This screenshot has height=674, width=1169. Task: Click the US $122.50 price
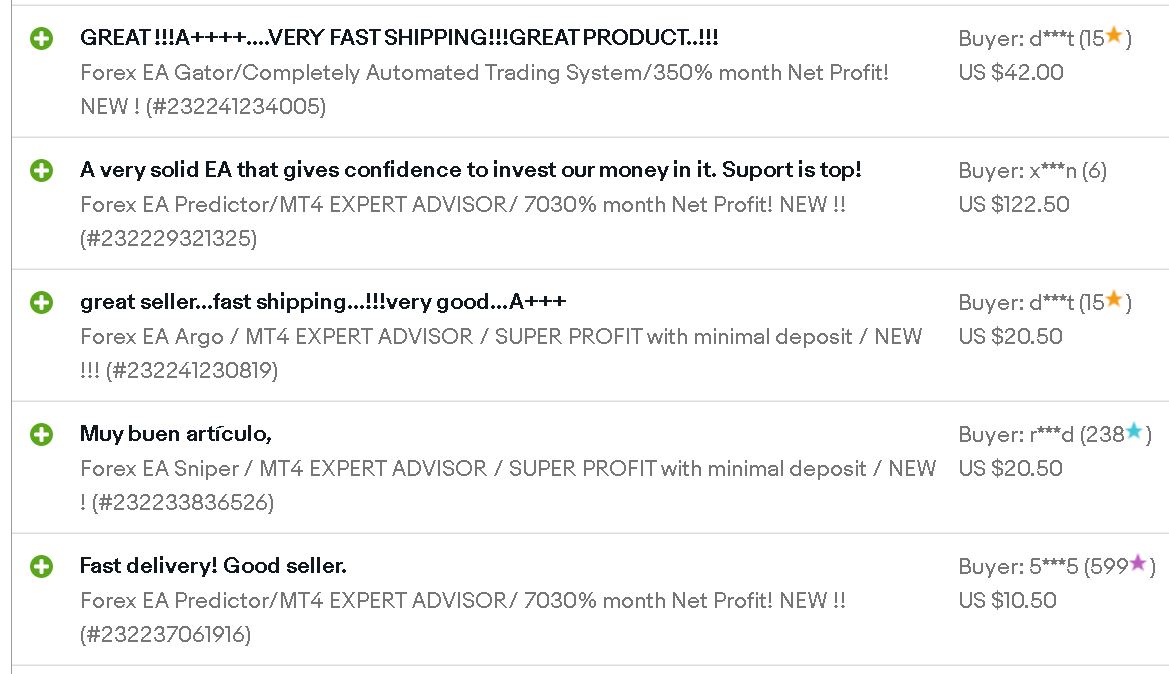[x=1014, y=204]
